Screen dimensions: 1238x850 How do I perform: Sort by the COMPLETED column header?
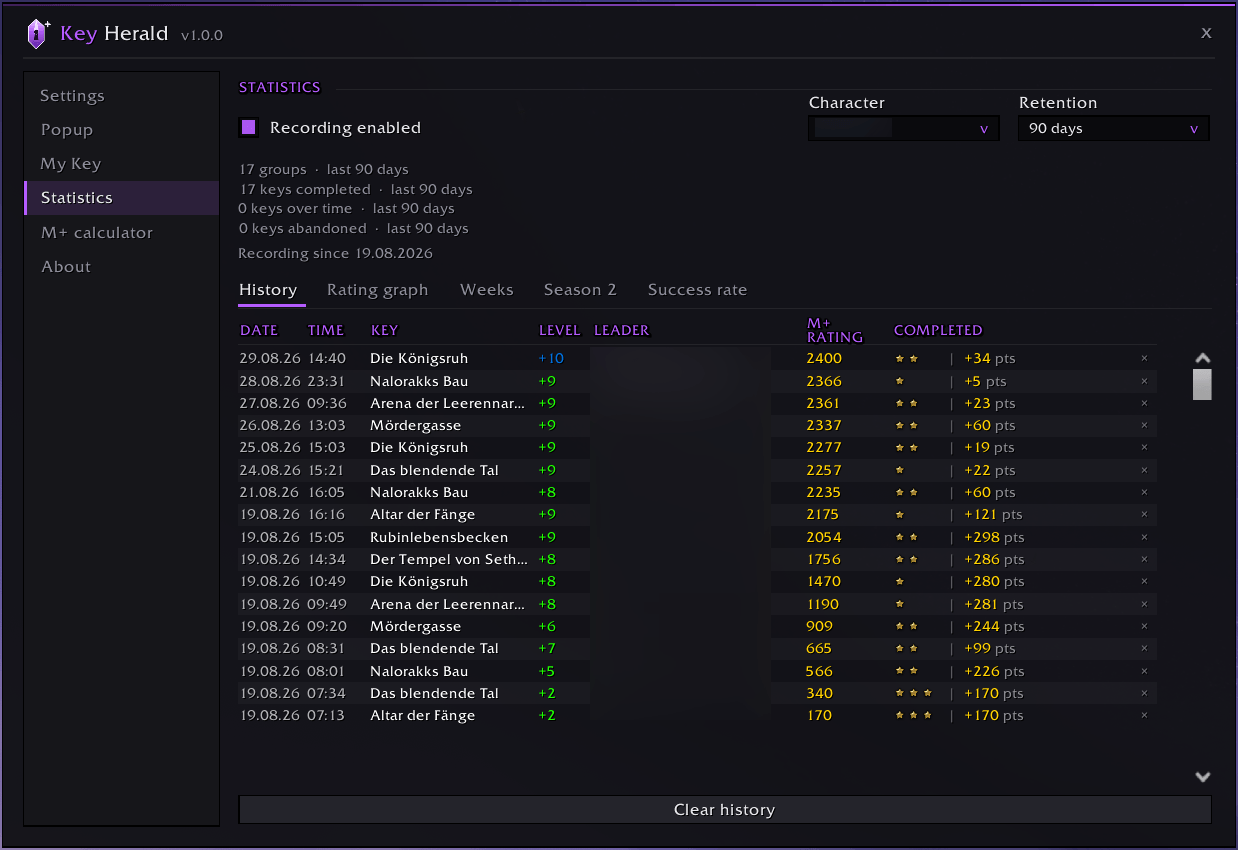click(x=938, y=330)
